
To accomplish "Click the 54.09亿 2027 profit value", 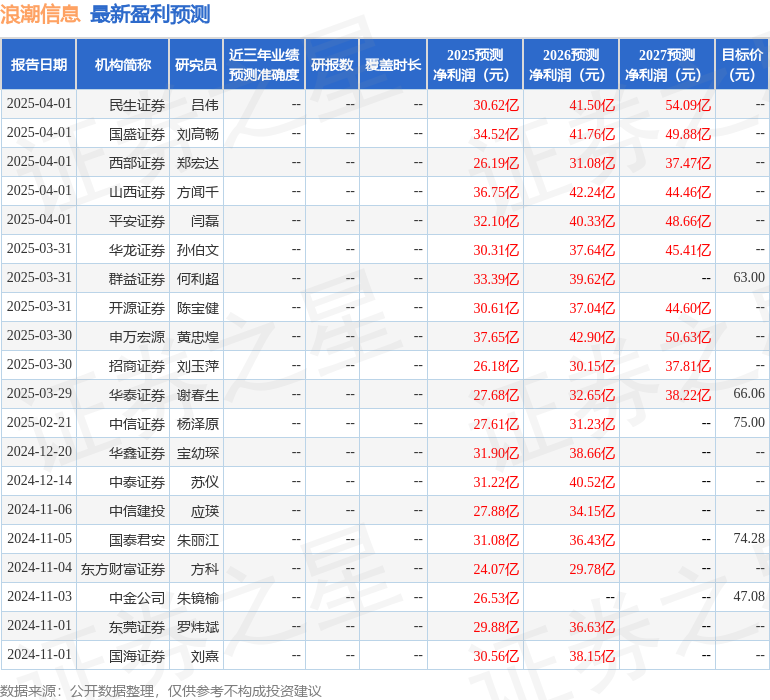I will 688,104.
